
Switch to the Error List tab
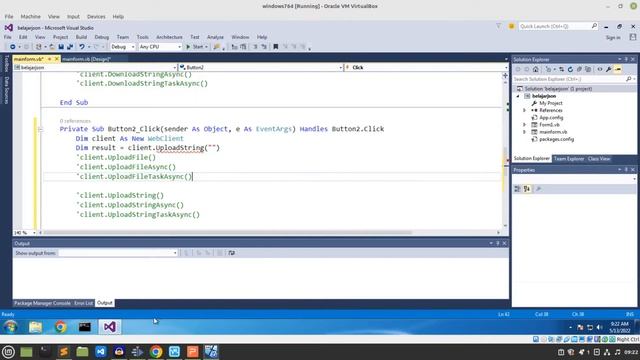84,303
